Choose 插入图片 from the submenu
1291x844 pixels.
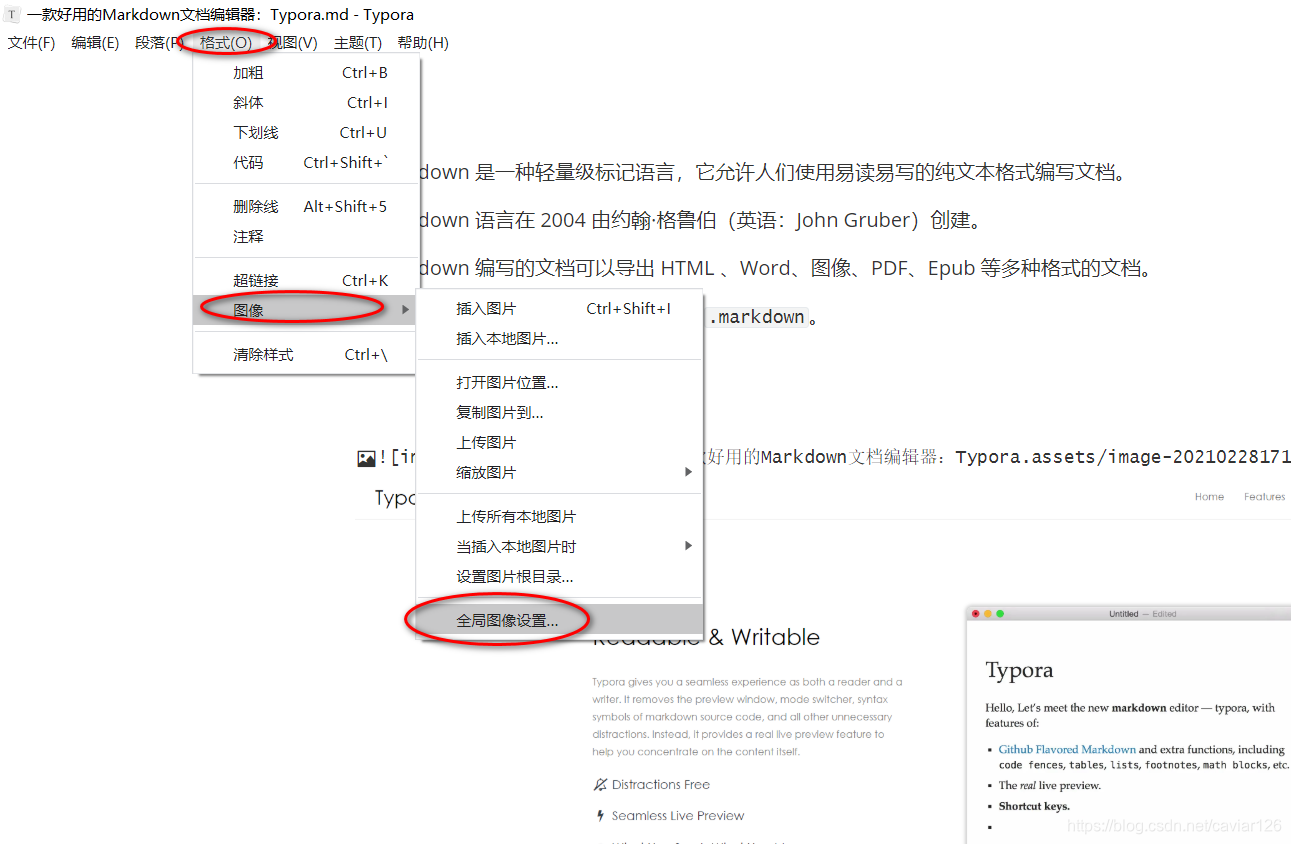click(x=560, y=309)
